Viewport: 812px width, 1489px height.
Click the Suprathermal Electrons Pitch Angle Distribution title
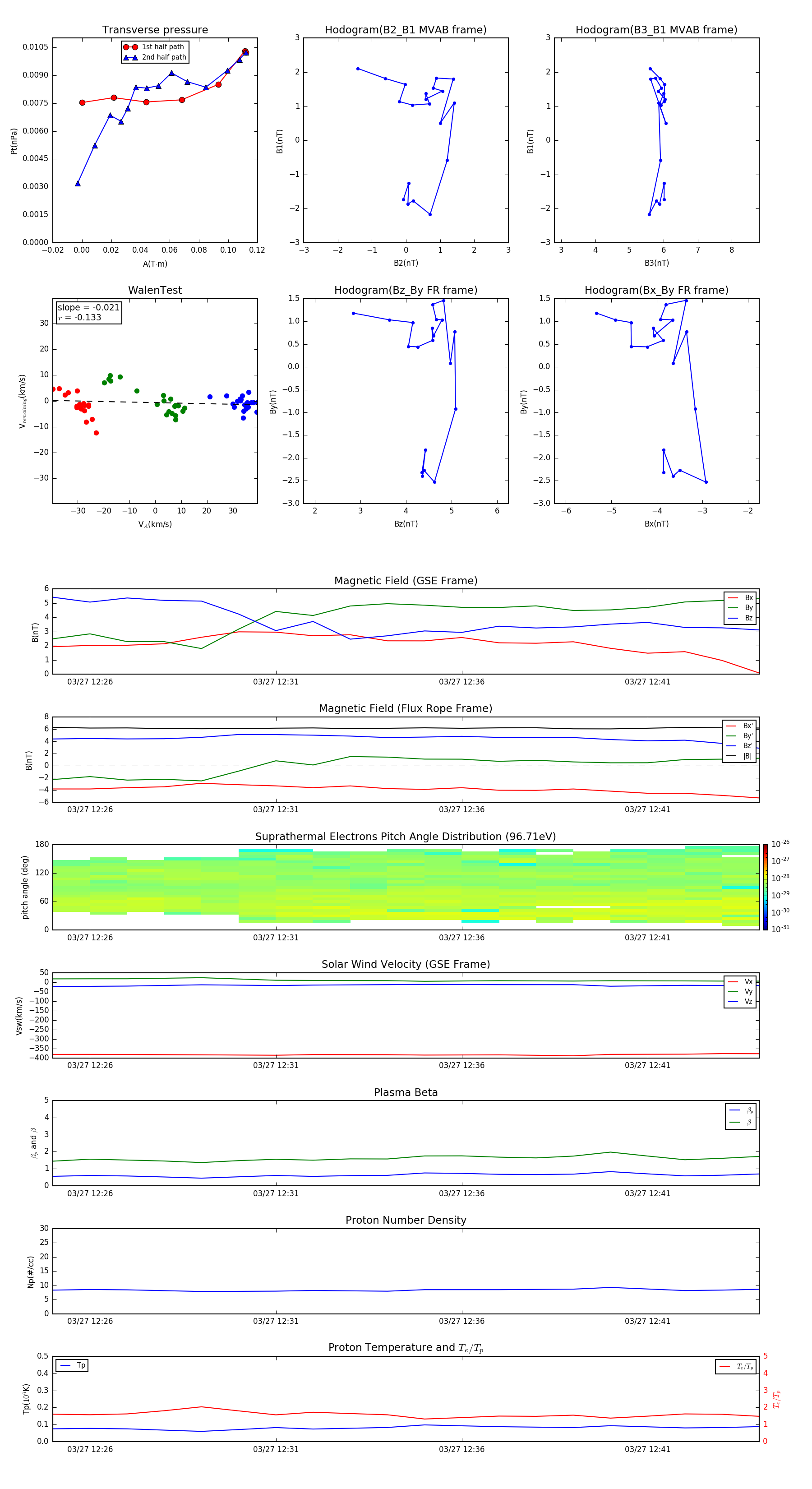click(406, 837)
